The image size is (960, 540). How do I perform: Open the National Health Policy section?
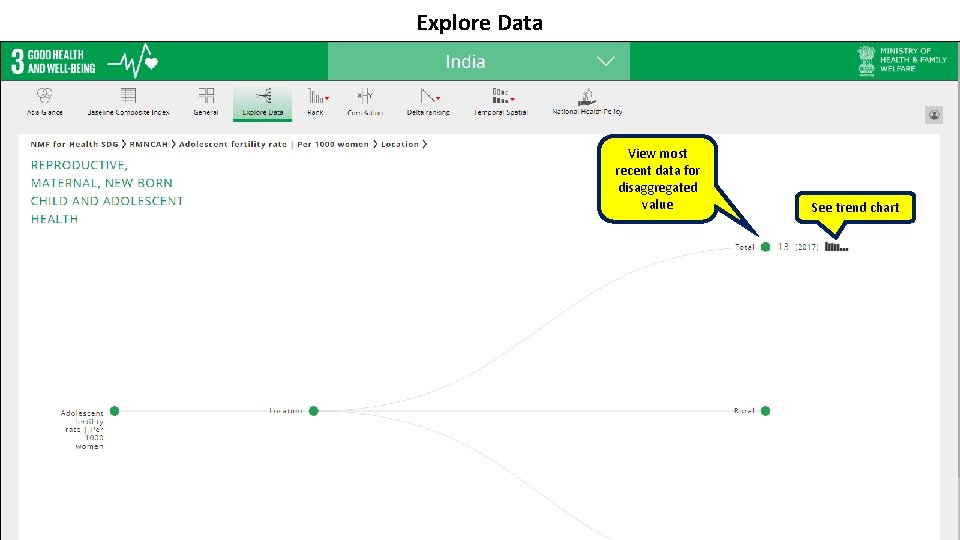click(x=587, y=101)
